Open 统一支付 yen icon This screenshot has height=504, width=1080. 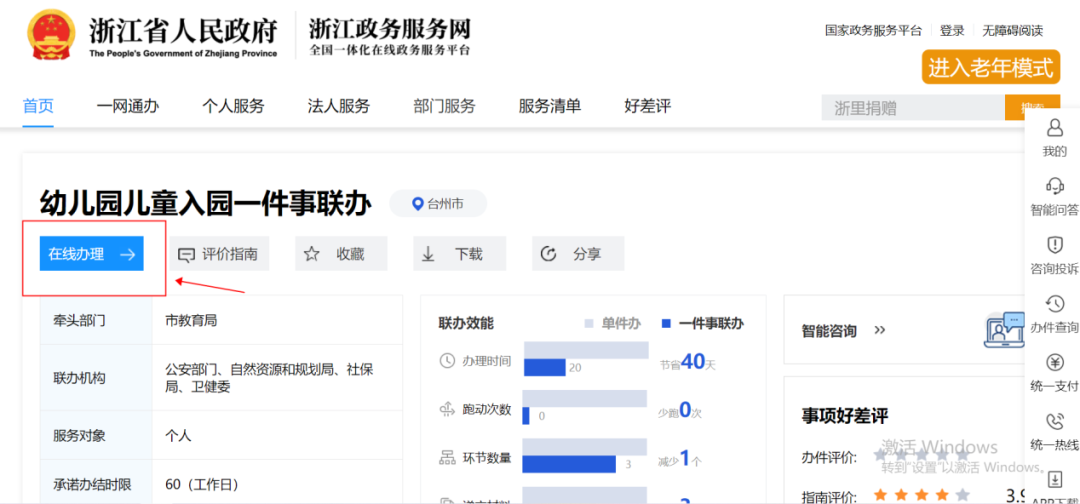(1054, 363)
